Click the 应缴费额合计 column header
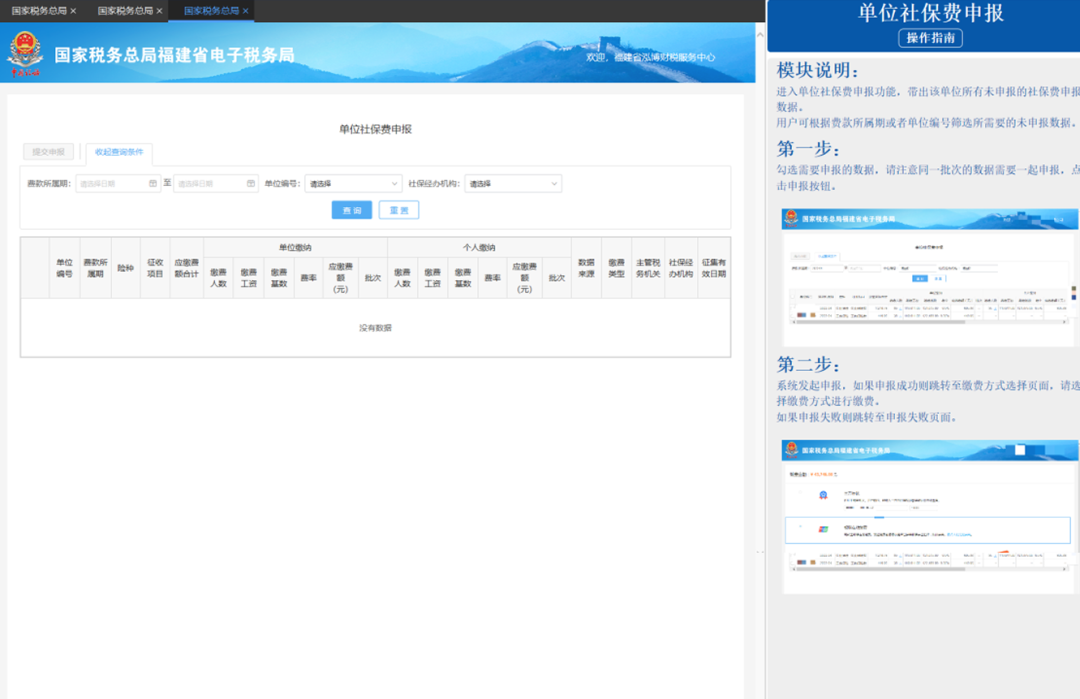Screen dimensions: 1080x699 click(187, 268)
